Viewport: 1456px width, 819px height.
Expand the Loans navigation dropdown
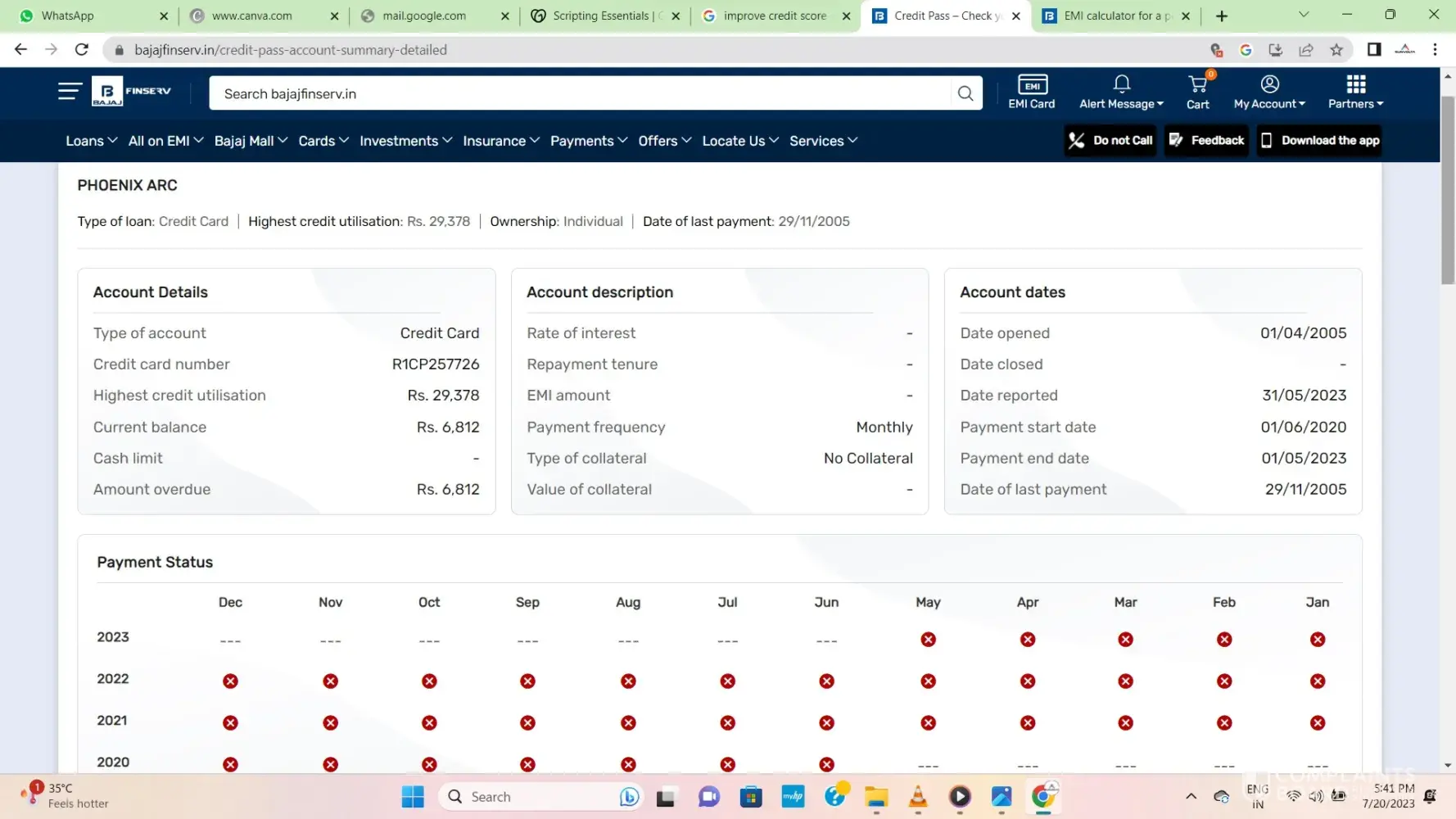[91, 141]
